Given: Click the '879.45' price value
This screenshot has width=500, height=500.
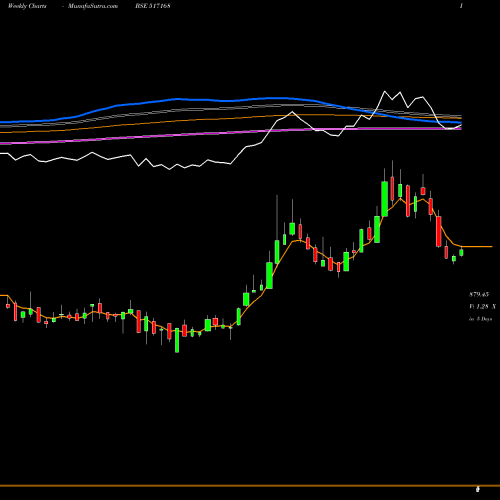Looking at the screenshot, I should [479, 294].
